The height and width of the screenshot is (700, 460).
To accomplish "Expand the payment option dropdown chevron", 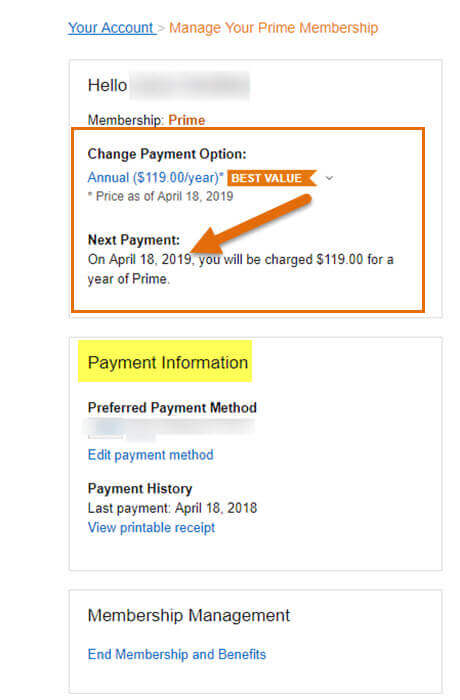I will 329,178.
